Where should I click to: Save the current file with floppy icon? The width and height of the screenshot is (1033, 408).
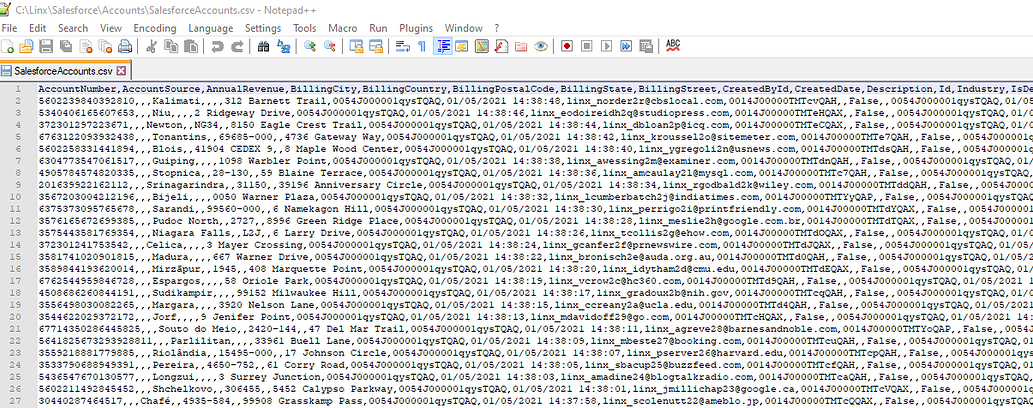pos(45,46)
